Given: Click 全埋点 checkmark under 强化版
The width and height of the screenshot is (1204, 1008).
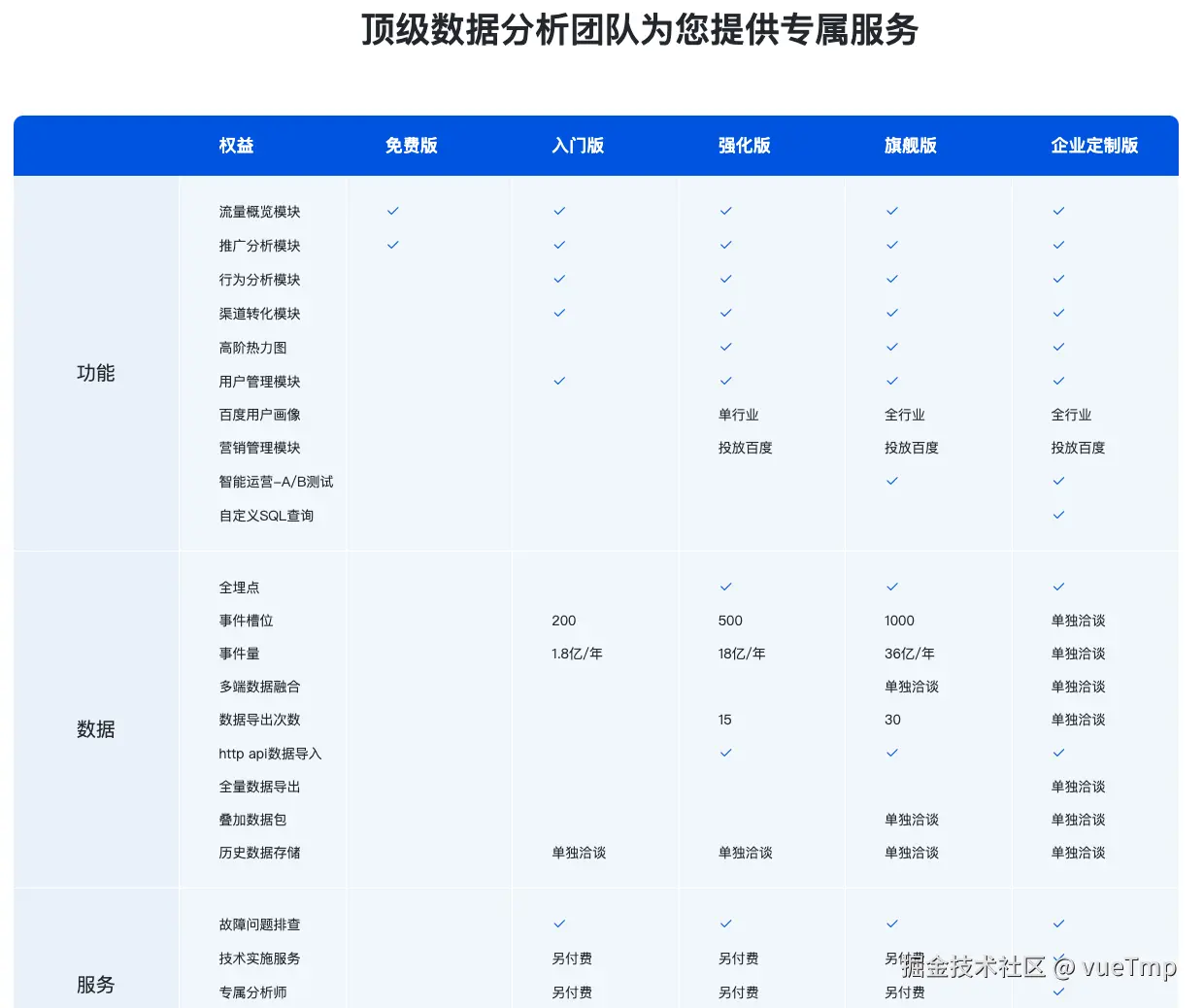Looking at the screenshot, I should click(x=726, y=587).
